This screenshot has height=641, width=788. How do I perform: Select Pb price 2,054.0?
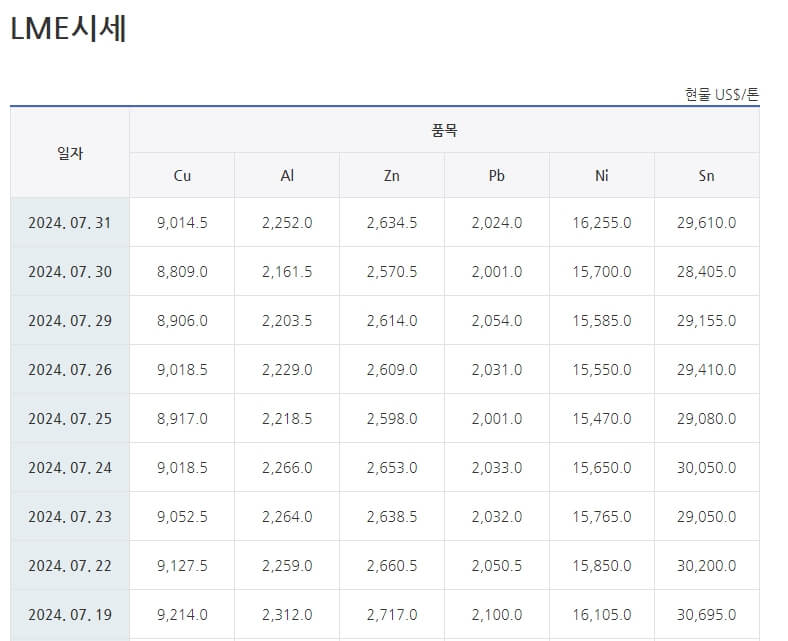coord(497,320)
